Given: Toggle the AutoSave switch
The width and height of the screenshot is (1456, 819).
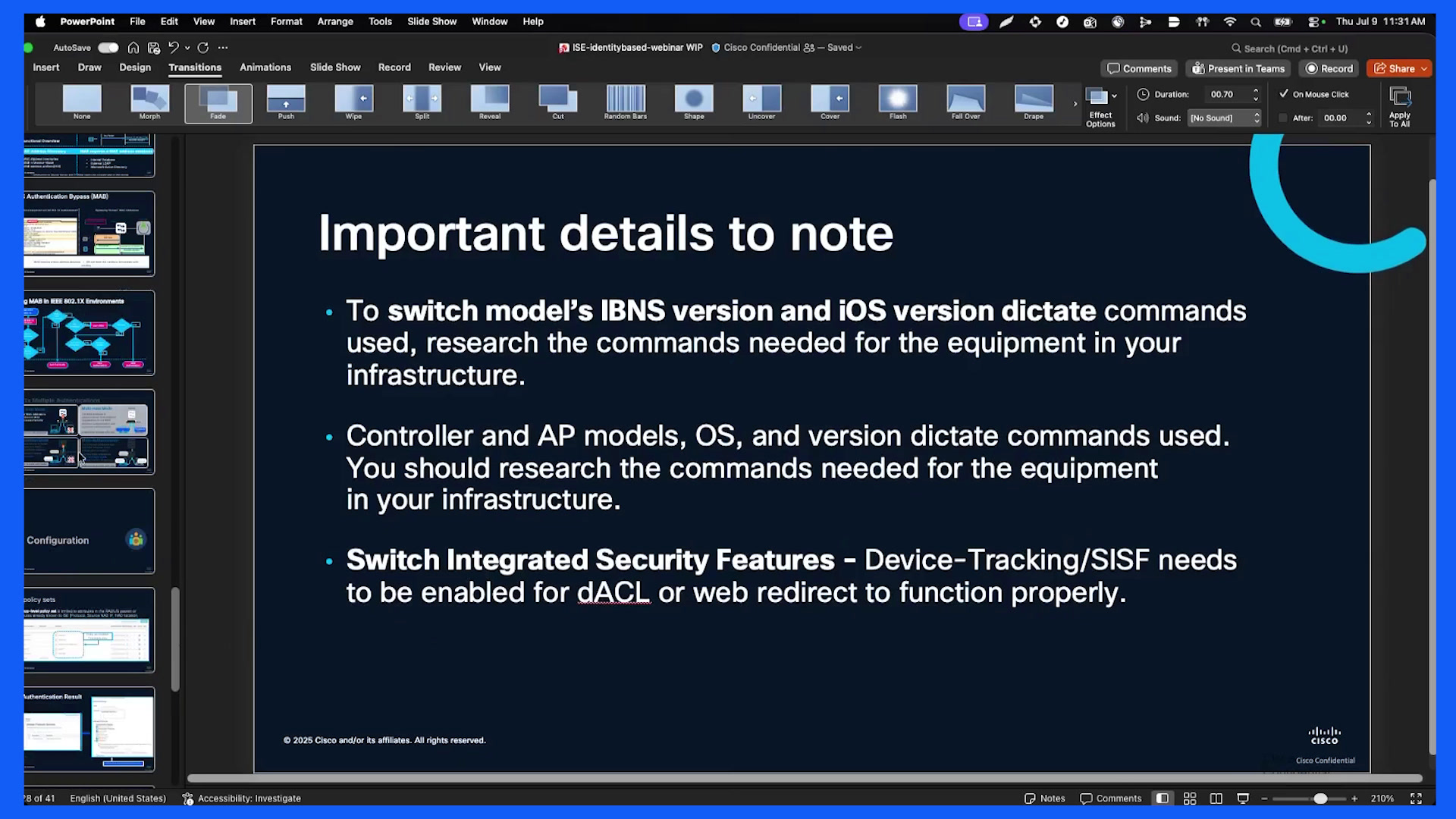Looking at the screenshot, I should (108, 48).
